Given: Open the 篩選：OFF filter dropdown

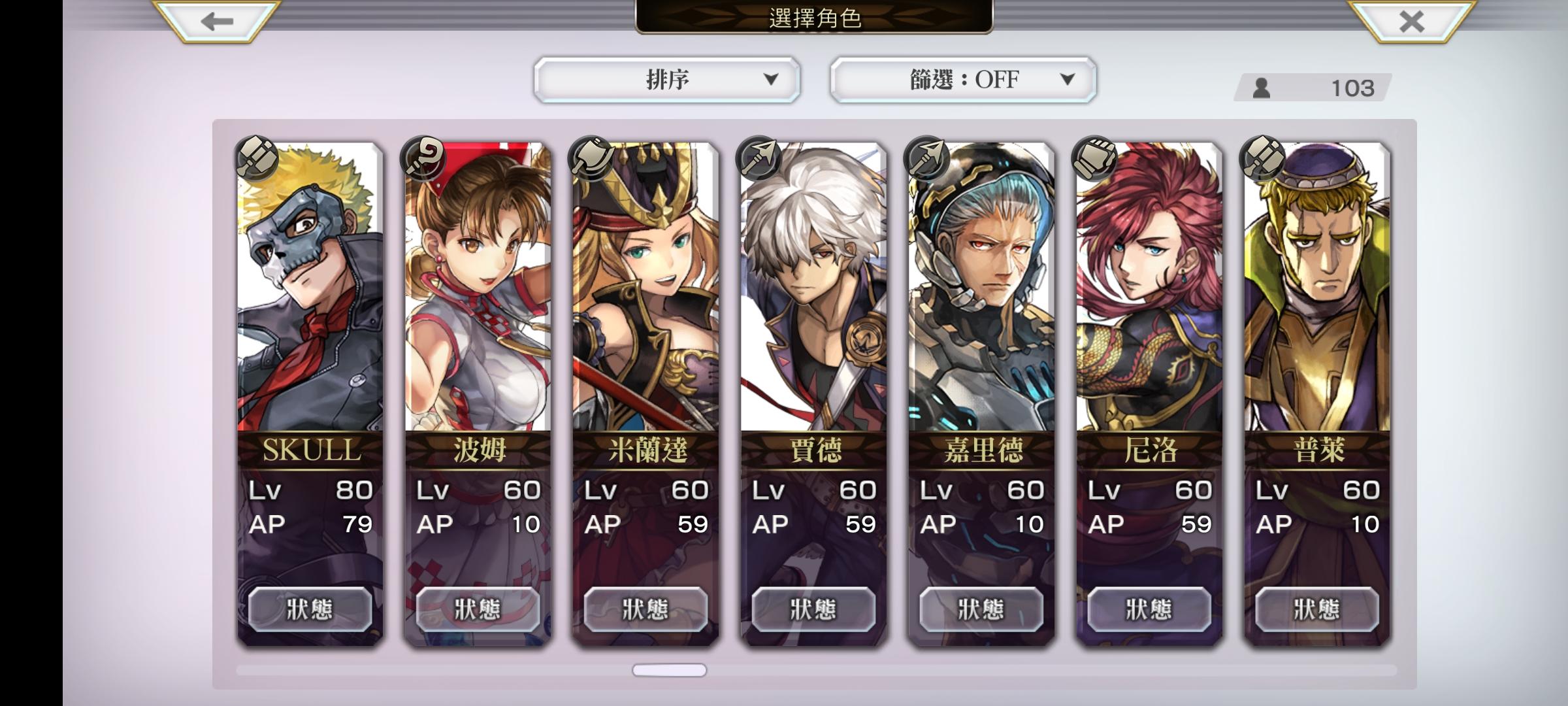Looking at the screenshot, I should pos(964,80).
